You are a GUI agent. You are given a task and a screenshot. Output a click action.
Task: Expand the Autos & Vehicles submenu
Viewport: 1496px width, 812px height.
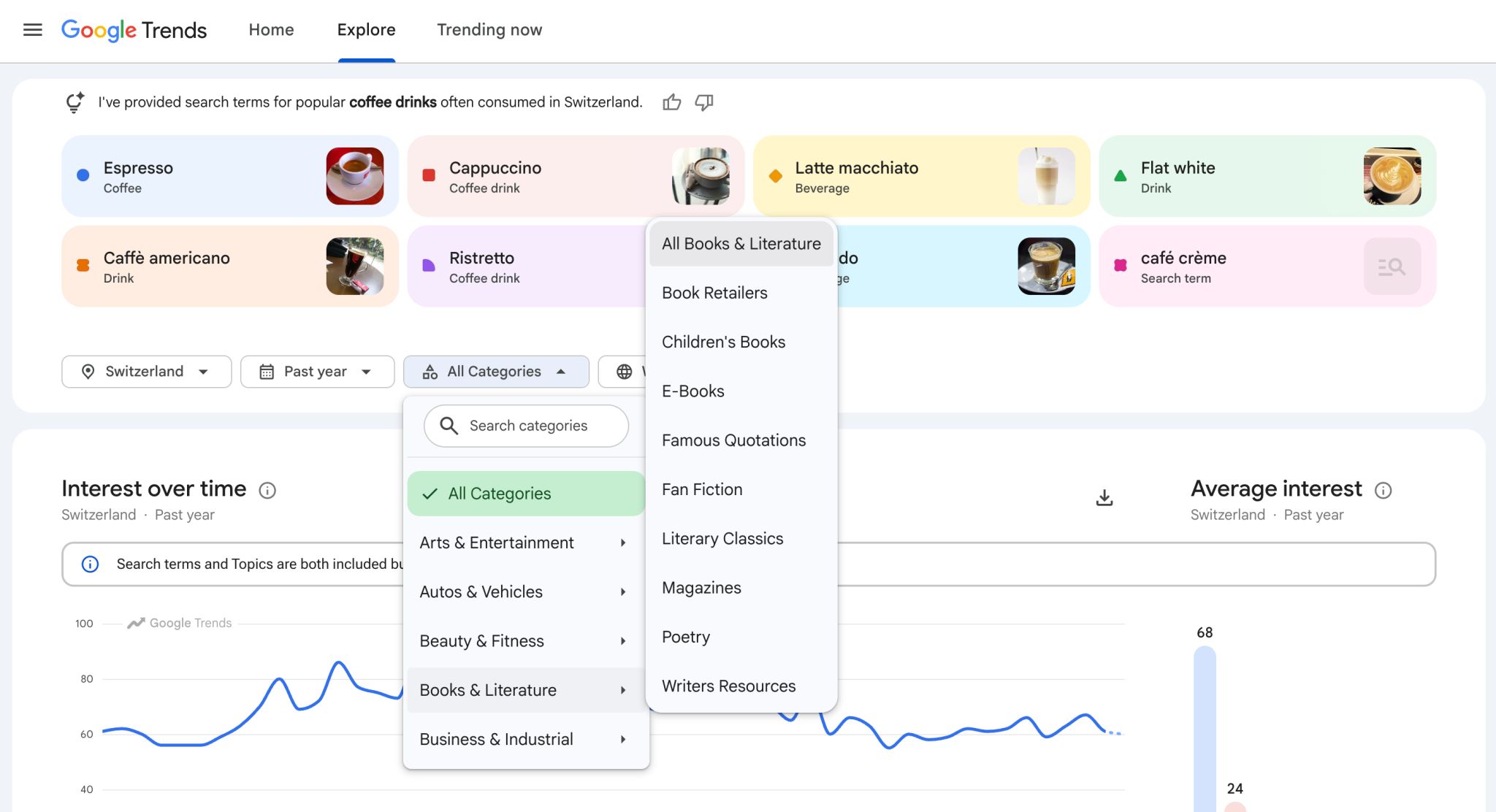point(526,591)
